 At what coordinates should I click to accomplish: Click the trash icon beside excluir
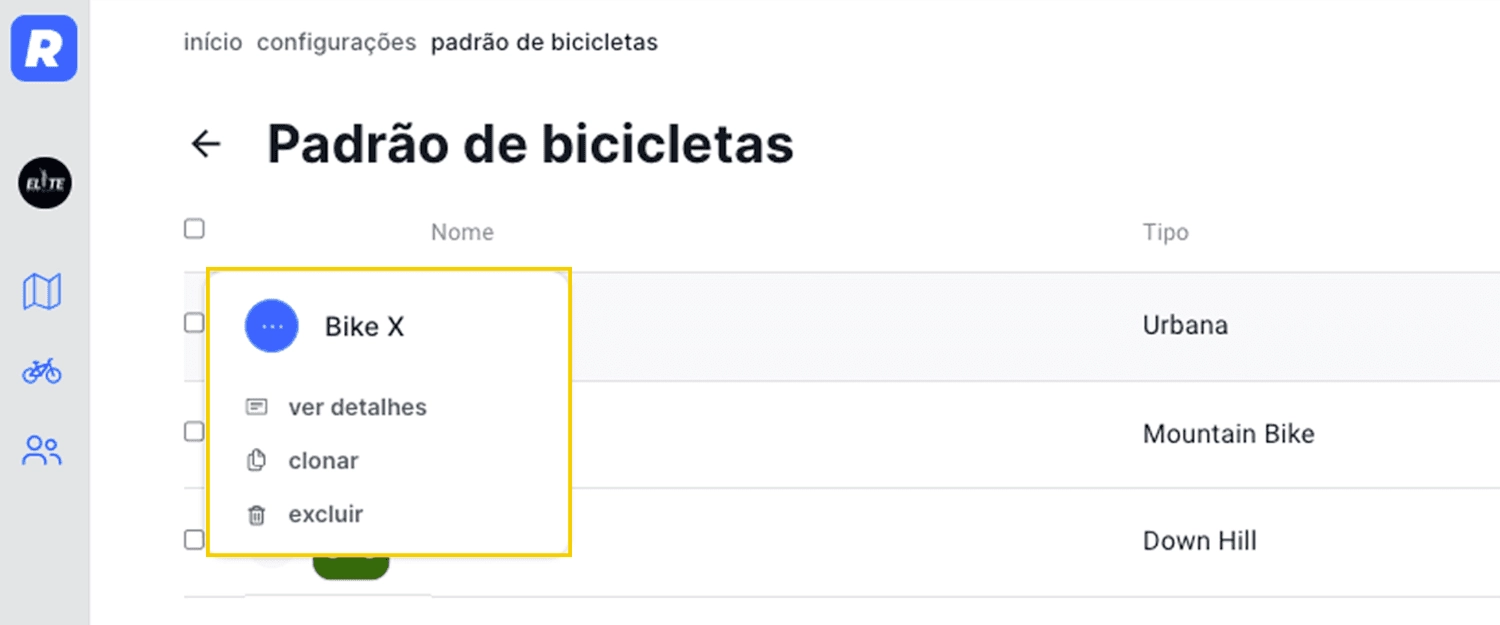click(x=257, y=515)
